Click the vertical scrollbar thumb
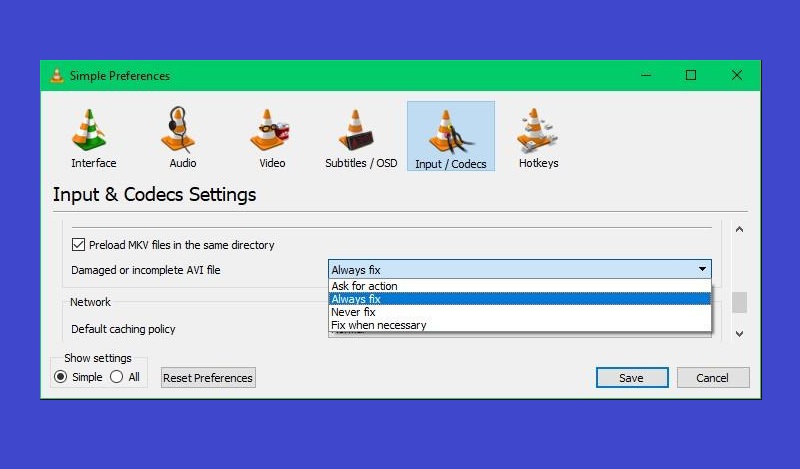Screen dimensions: 800x469 739,302
